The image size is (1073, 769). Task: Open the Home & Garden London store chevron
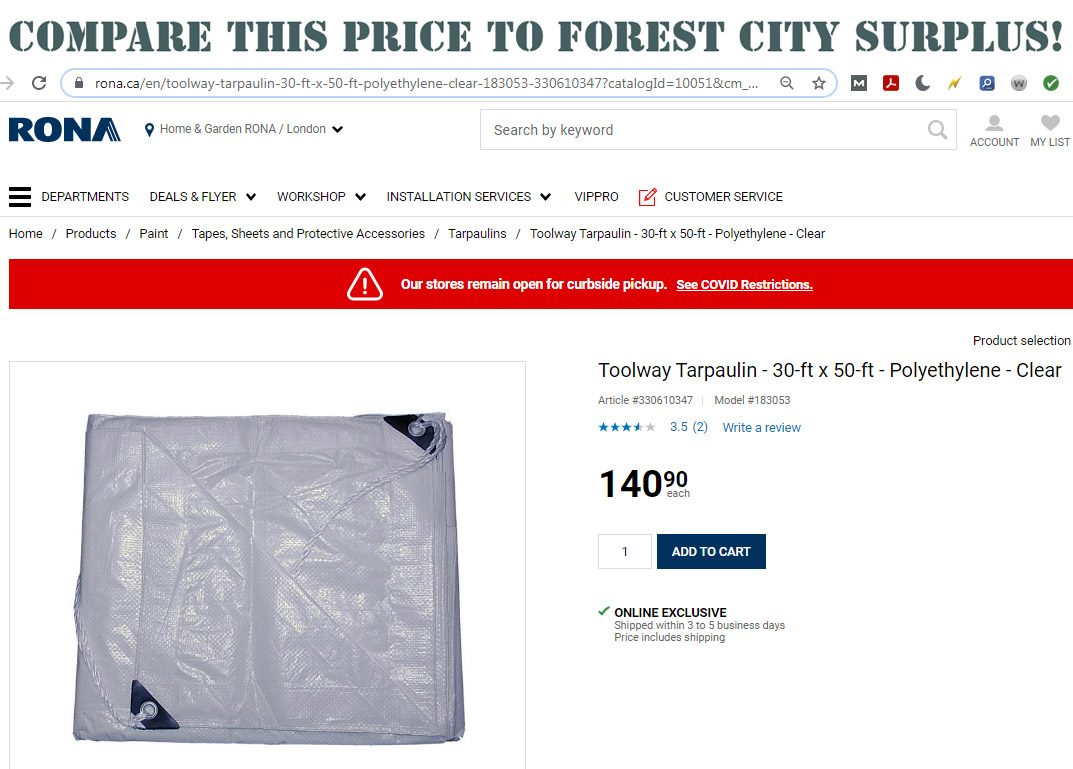pos(338,129)
